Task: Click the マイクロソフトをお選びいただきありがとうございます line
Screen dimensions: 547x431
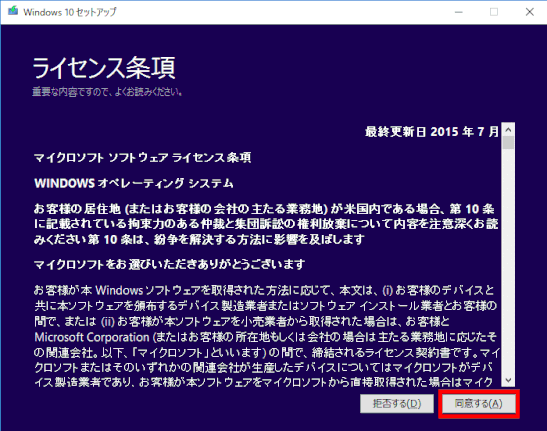Action: click(170, 264)
